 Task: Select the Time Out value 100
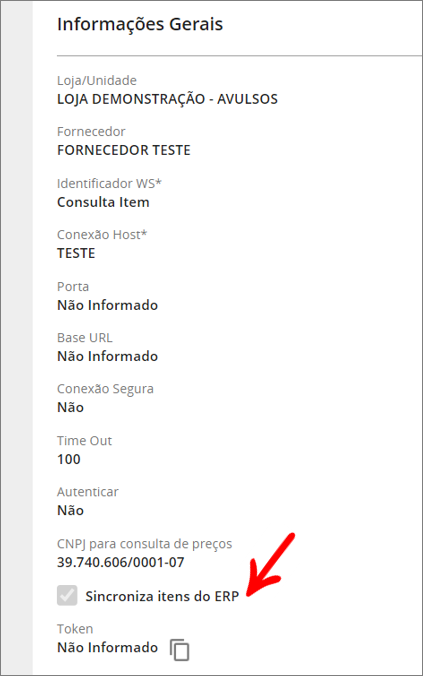tap(69, 459)
